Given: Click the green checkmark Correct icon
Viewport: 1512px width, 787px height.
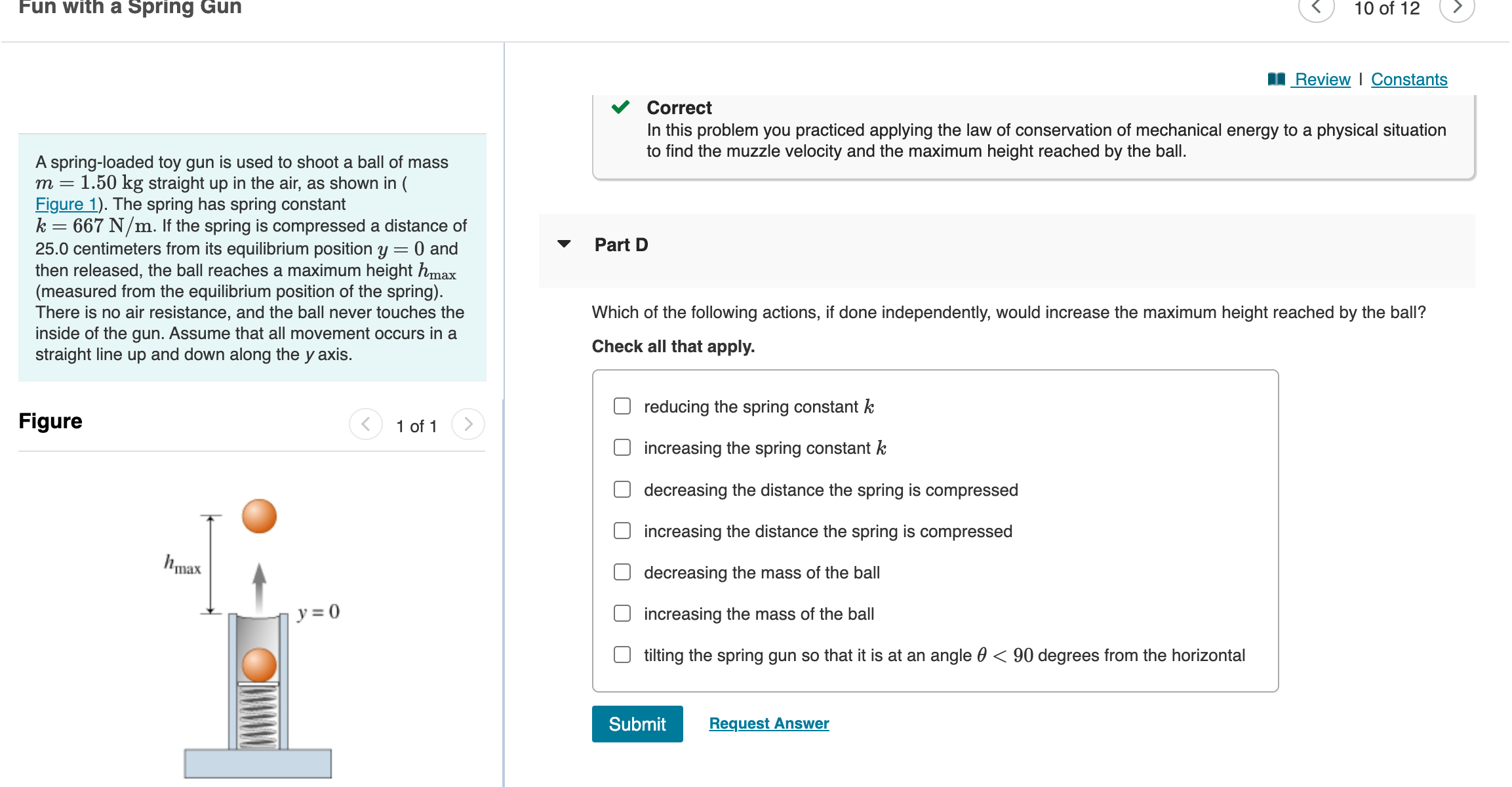Looking at the screenshot, I should point(621,107).
